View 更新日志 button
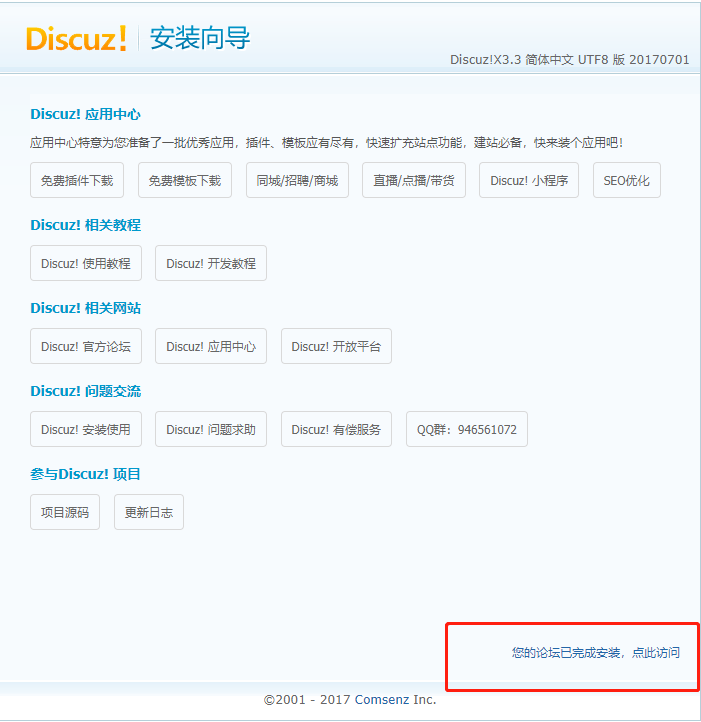This screenshot has width=701, height=722. coord(149,512)
